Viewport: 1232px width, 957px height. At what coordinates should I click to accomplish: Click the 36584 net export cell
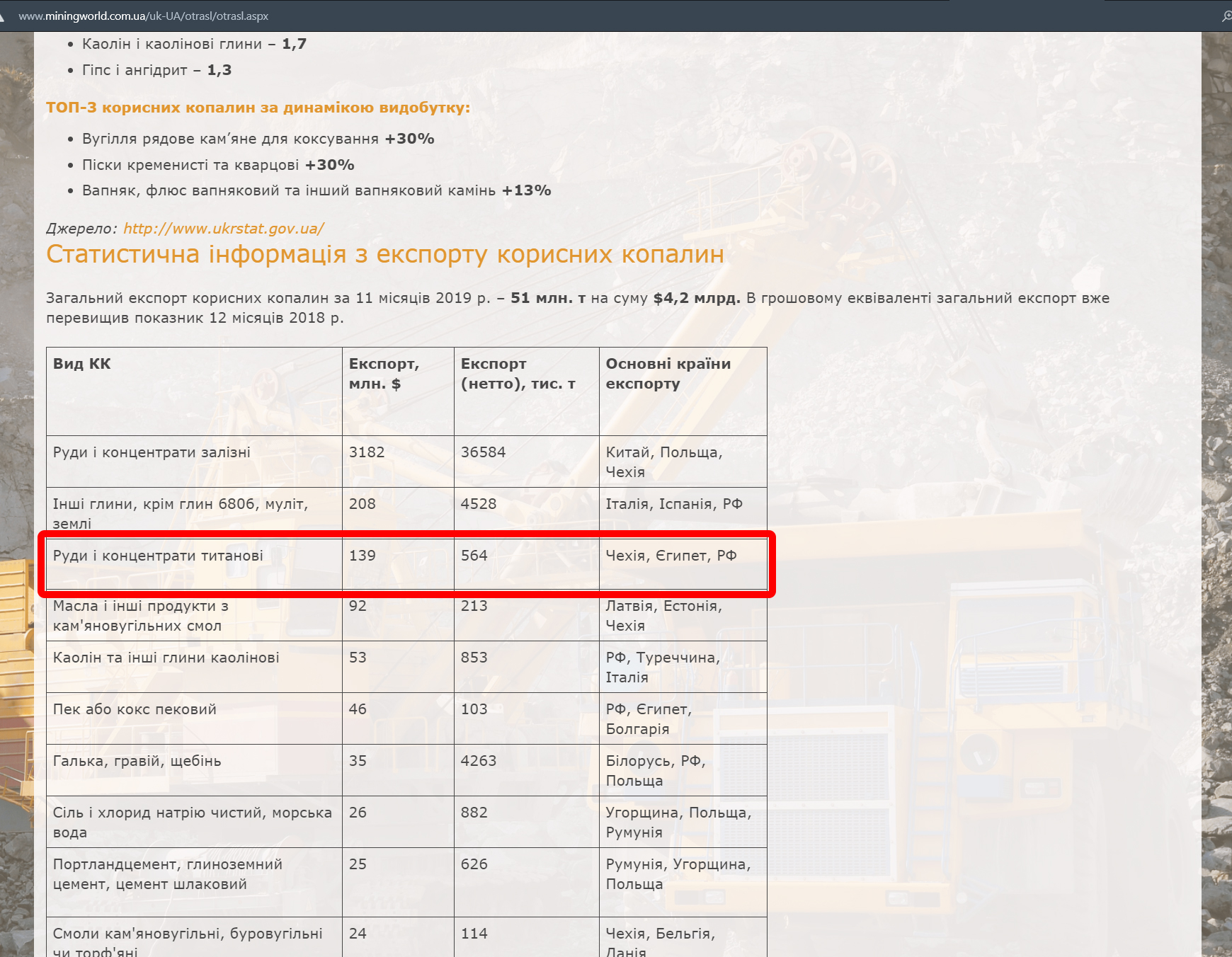pos(483,452)
